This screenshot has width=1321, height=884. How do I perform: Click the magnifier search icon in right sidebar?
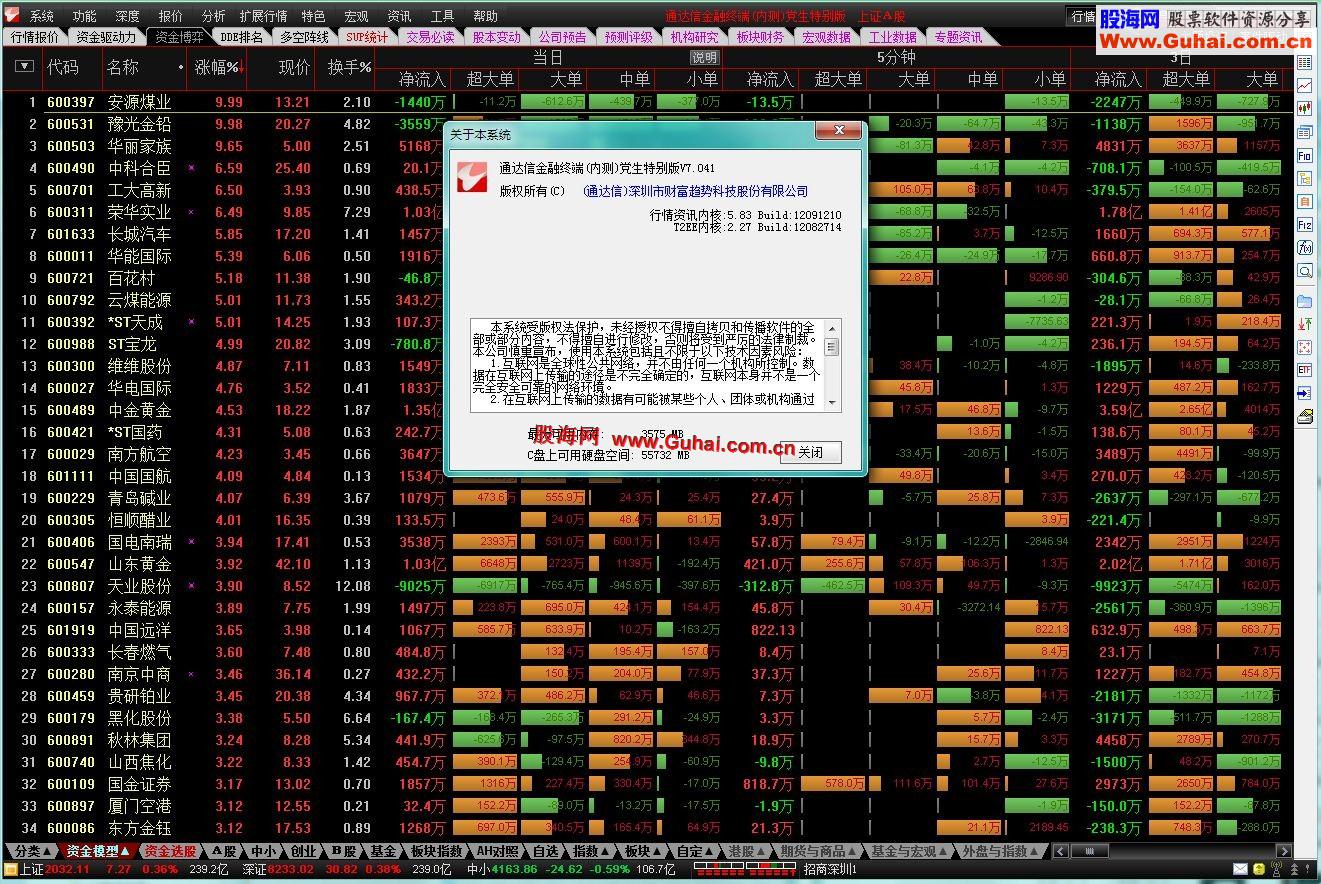click(x=1304, y=271)
